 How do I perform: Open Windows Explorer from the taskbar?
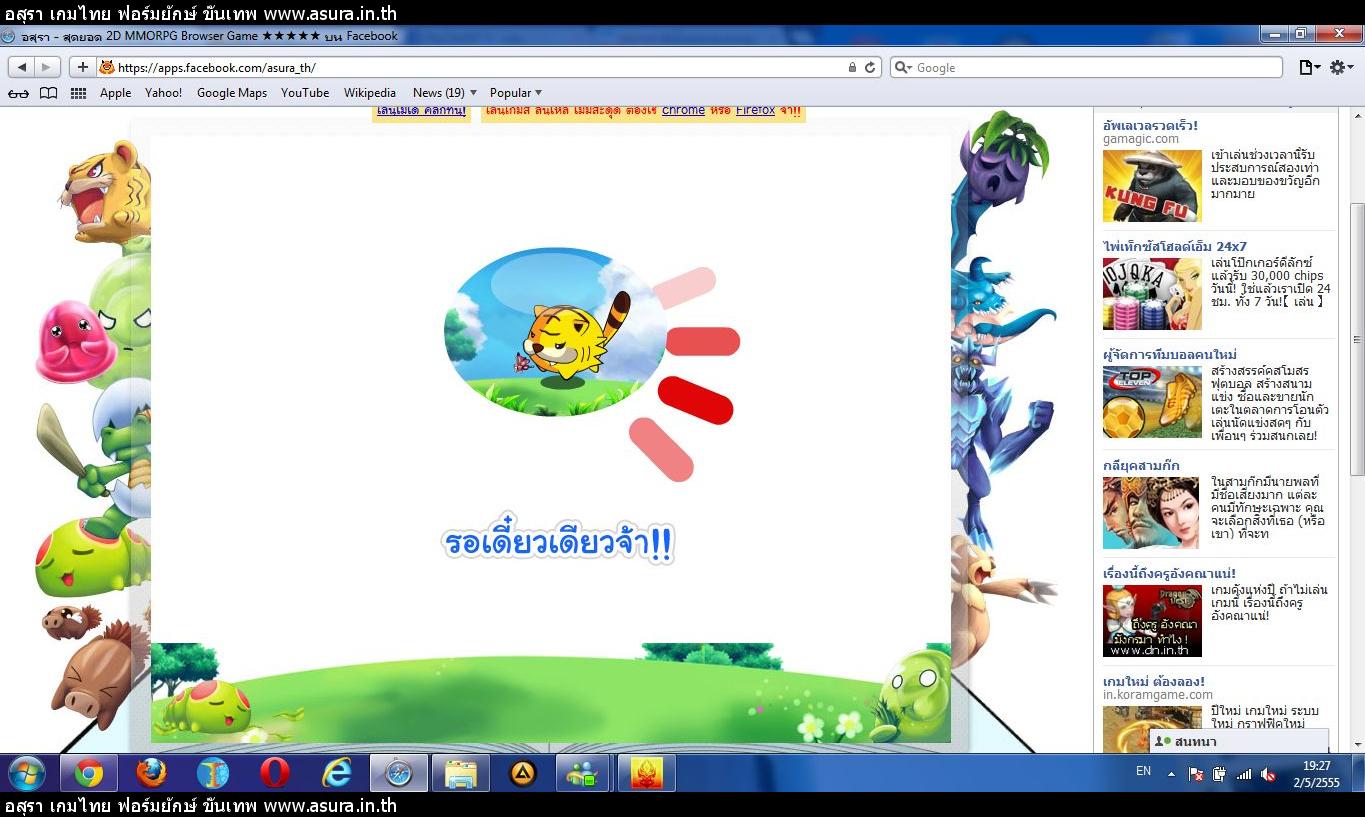pos(461,773)
